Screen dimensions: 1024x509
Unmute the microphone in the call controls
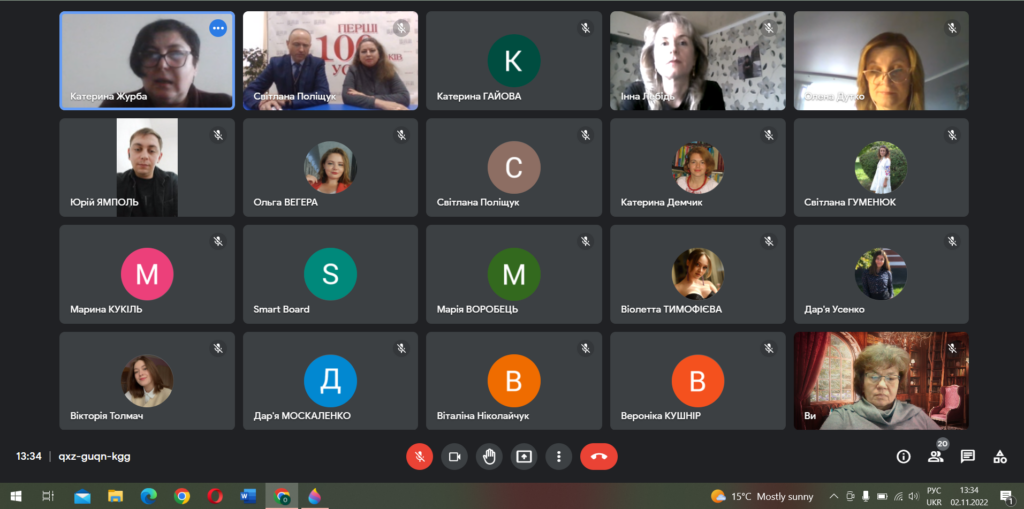(419, 456)
